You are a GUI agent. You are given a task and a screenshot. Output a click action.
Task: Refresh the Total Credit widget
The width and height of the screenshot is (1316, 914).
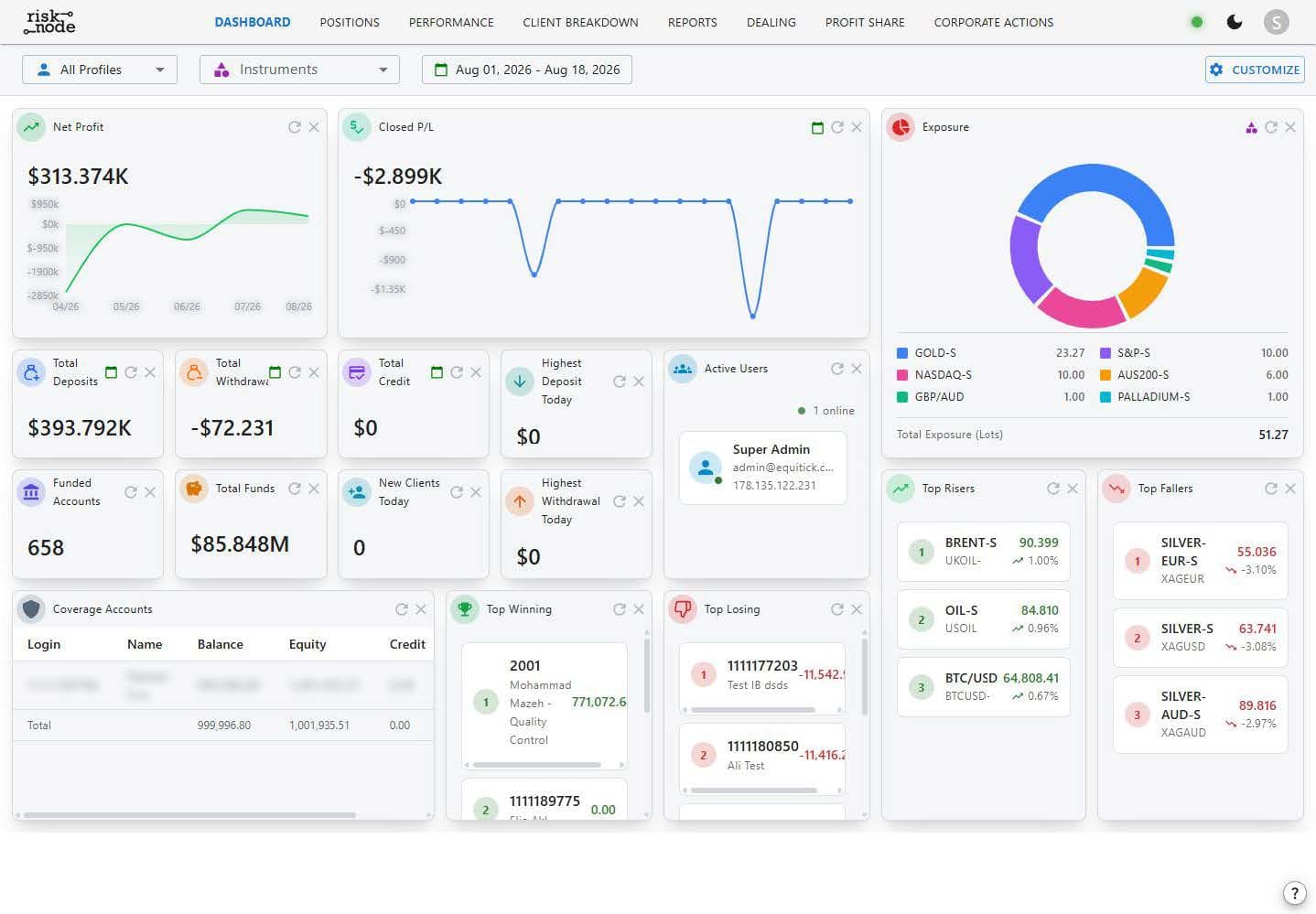(x=456, y=372)
